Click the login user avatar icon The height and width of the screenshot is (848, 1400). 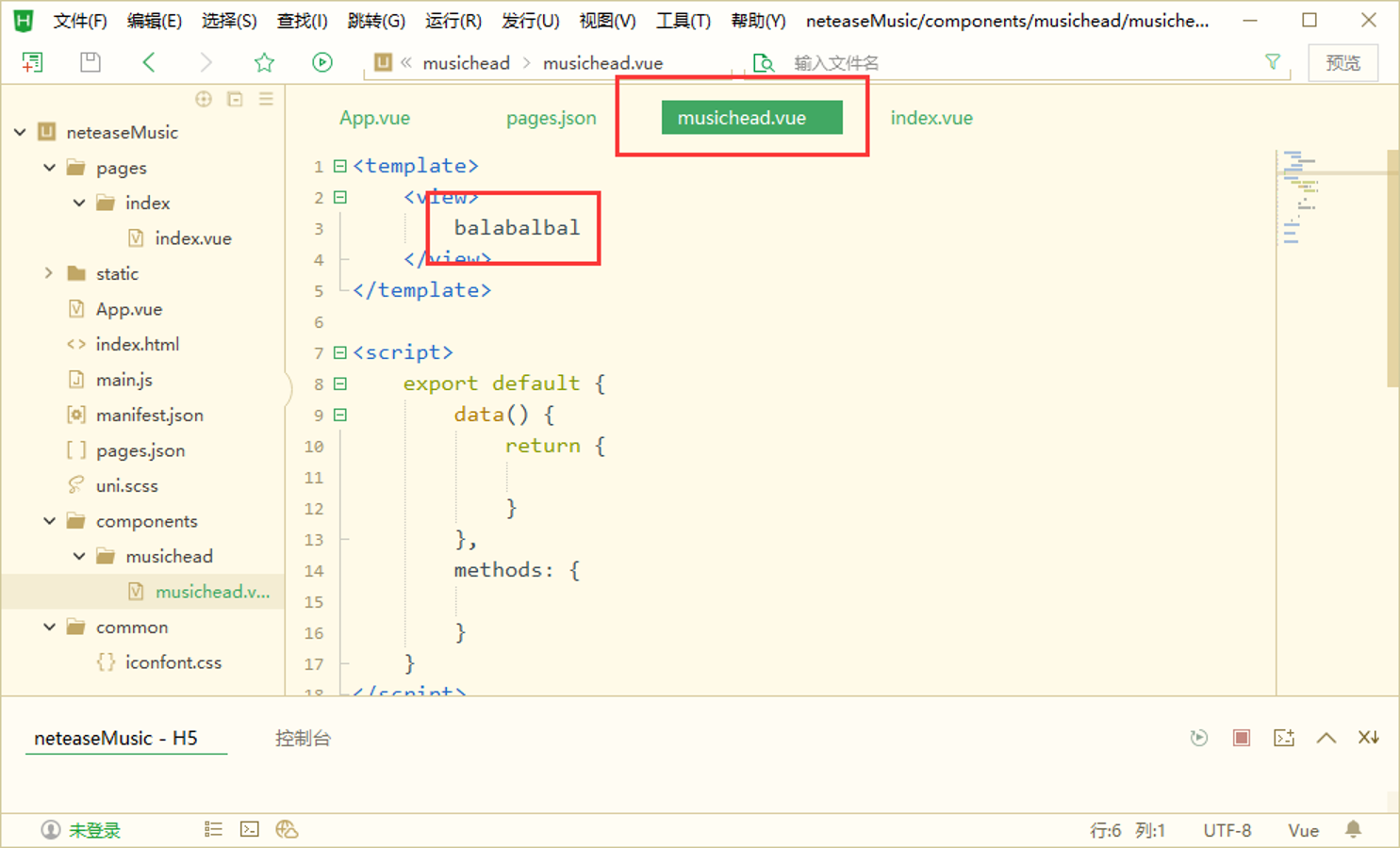[x=50, y=830]
